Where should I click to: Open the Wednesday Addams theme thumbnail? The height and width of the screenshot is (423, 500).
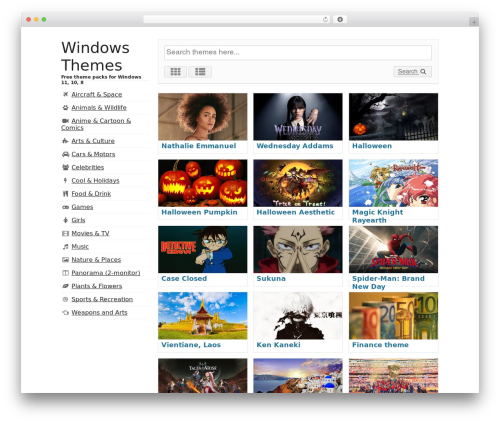(298, 117)
